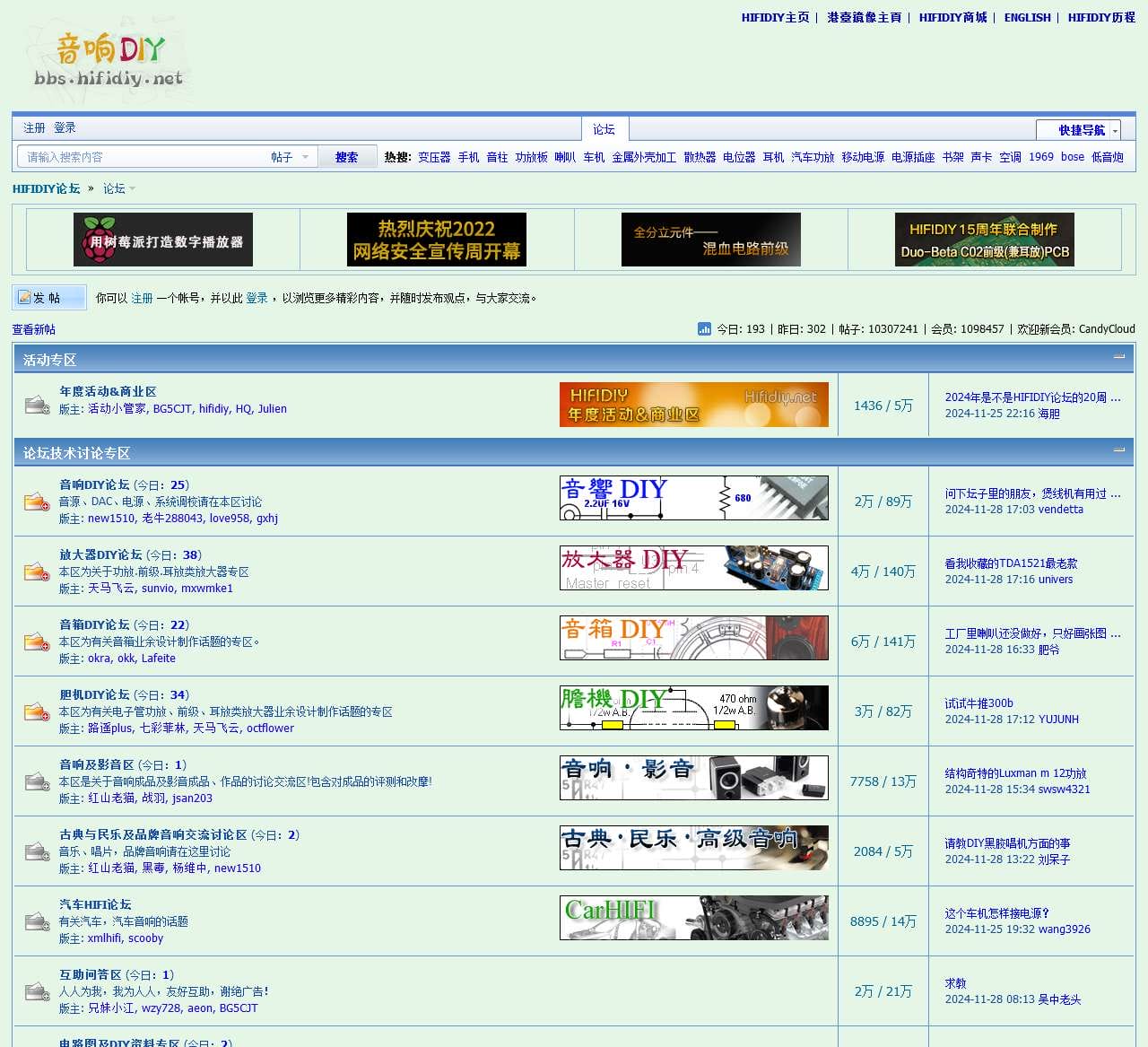This screenshot has width=1148, height=1047.
Task: Open latest post 结构奇特的Luxman m 12功放
Action: (1015, 773)
